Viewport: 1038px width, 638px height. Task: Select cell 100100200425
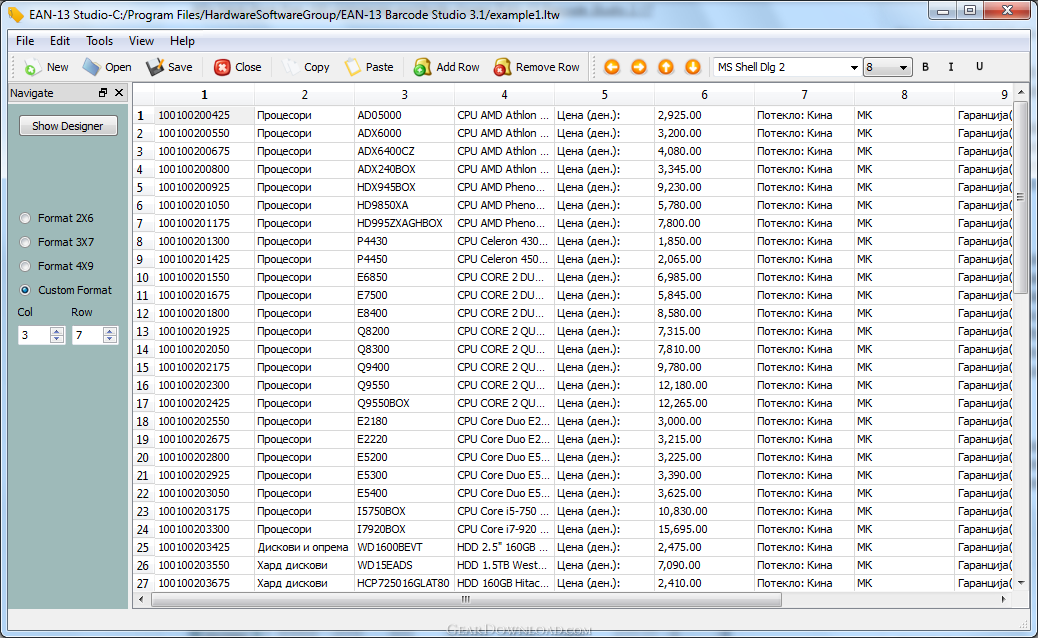[205, 115]
